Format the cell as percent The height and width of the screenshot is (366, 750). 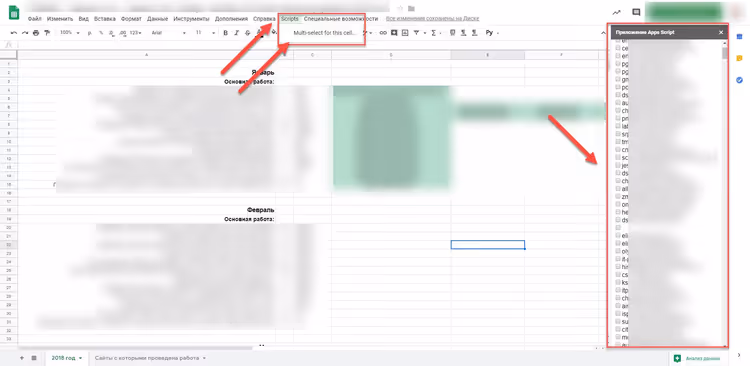tap(101, 33)
